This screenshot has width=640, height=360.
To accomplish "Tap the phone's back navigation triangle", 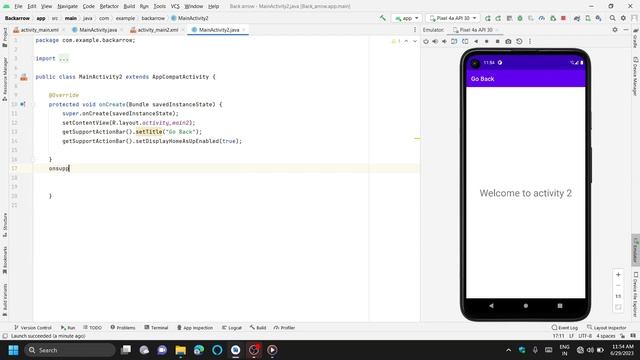I will click(491, 306).
